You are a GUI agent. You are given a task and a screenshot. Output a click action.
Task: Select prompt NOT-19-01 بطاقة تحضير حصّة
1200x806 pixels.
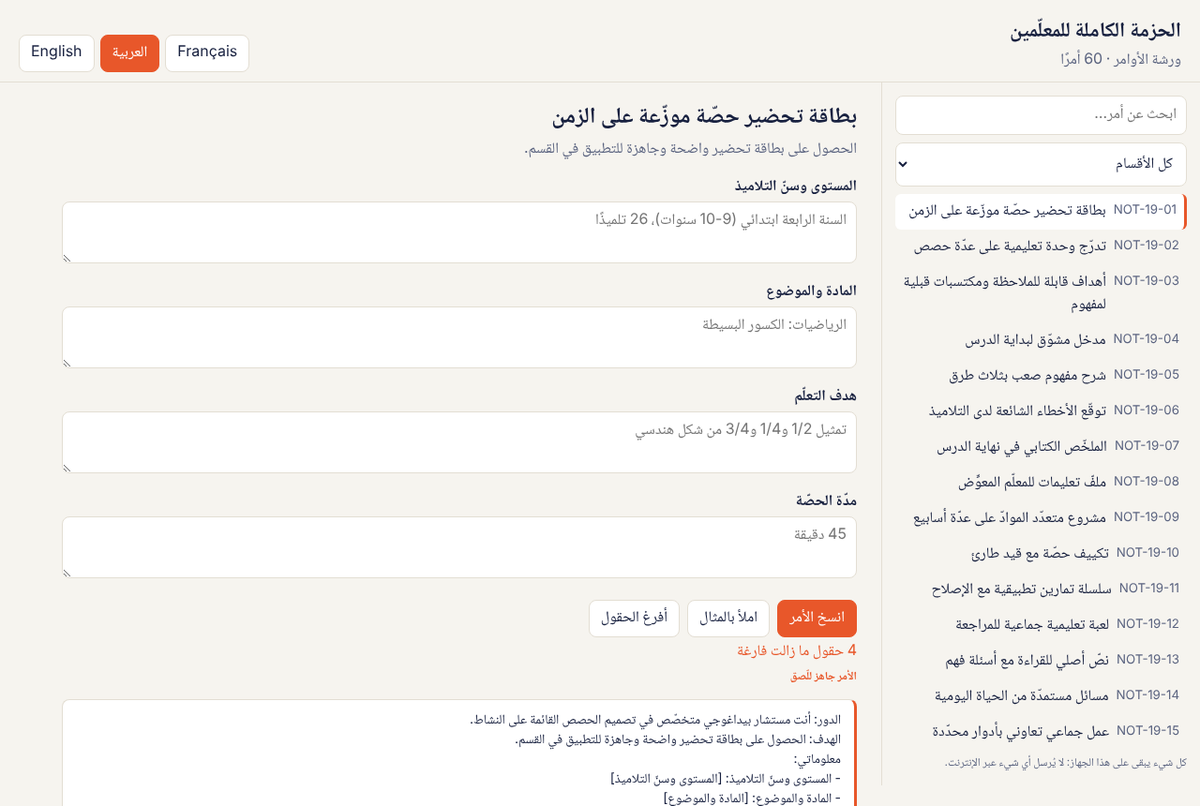pos(1040,211)
